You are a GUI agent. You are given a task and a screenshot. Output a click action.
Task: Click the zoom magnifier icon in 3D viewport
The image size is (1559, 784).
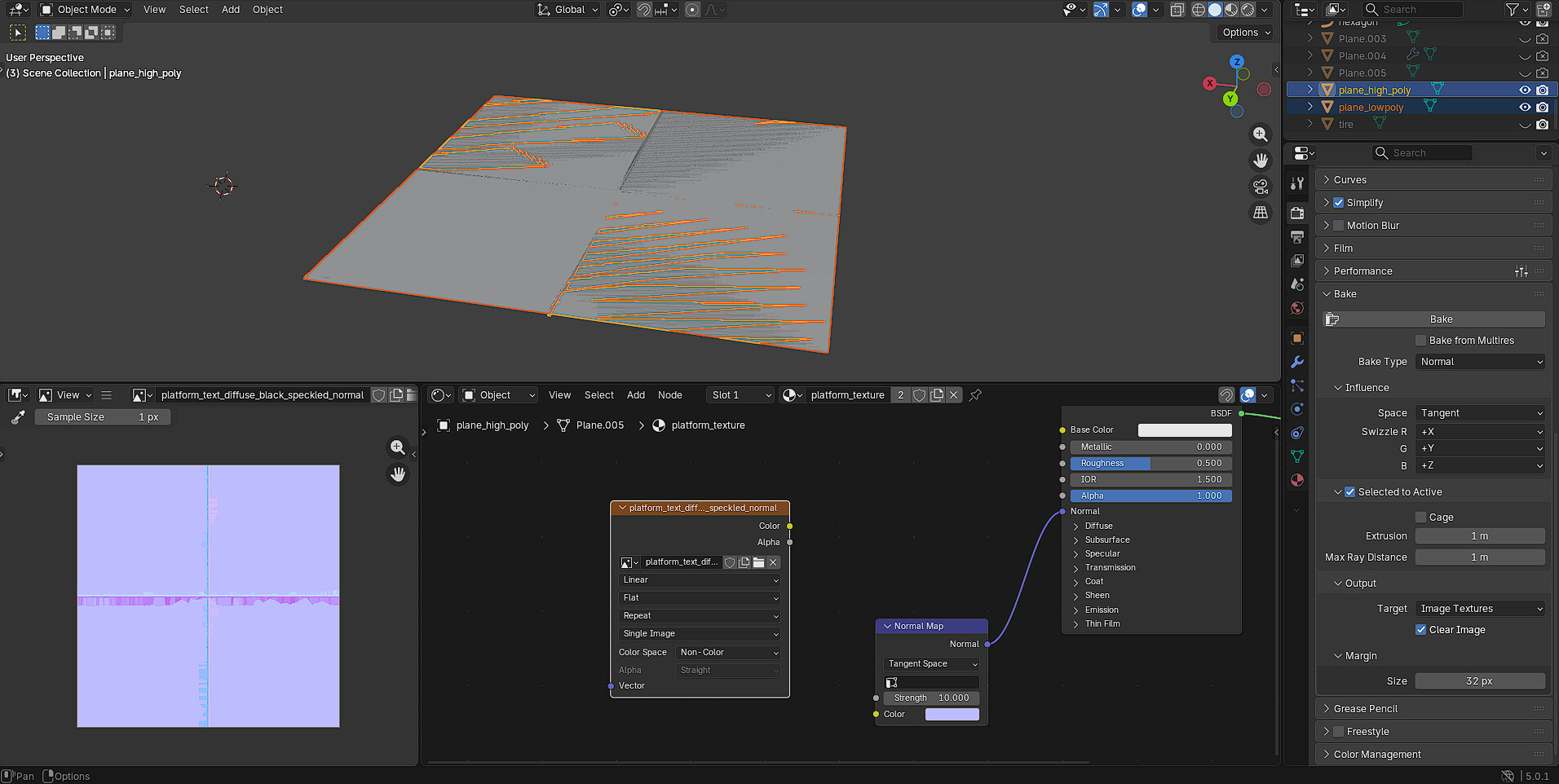(x=1261, y=134)
